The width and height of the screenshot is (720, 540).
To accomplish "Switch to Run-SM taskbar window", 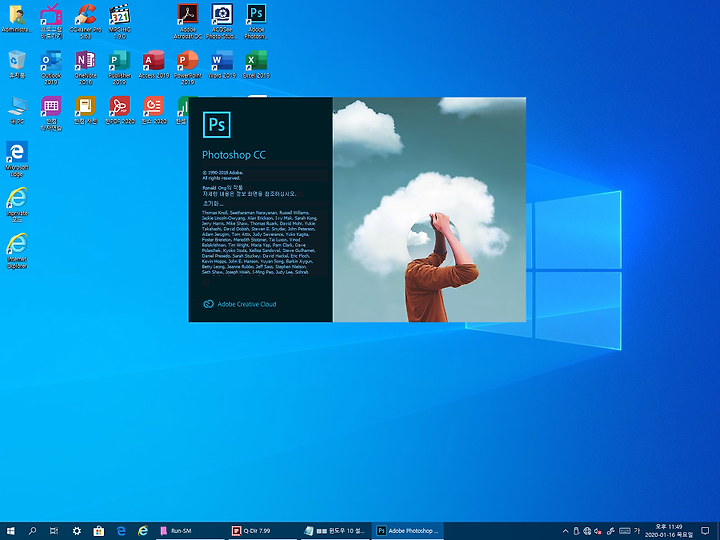I will click(x=190, y=531).
